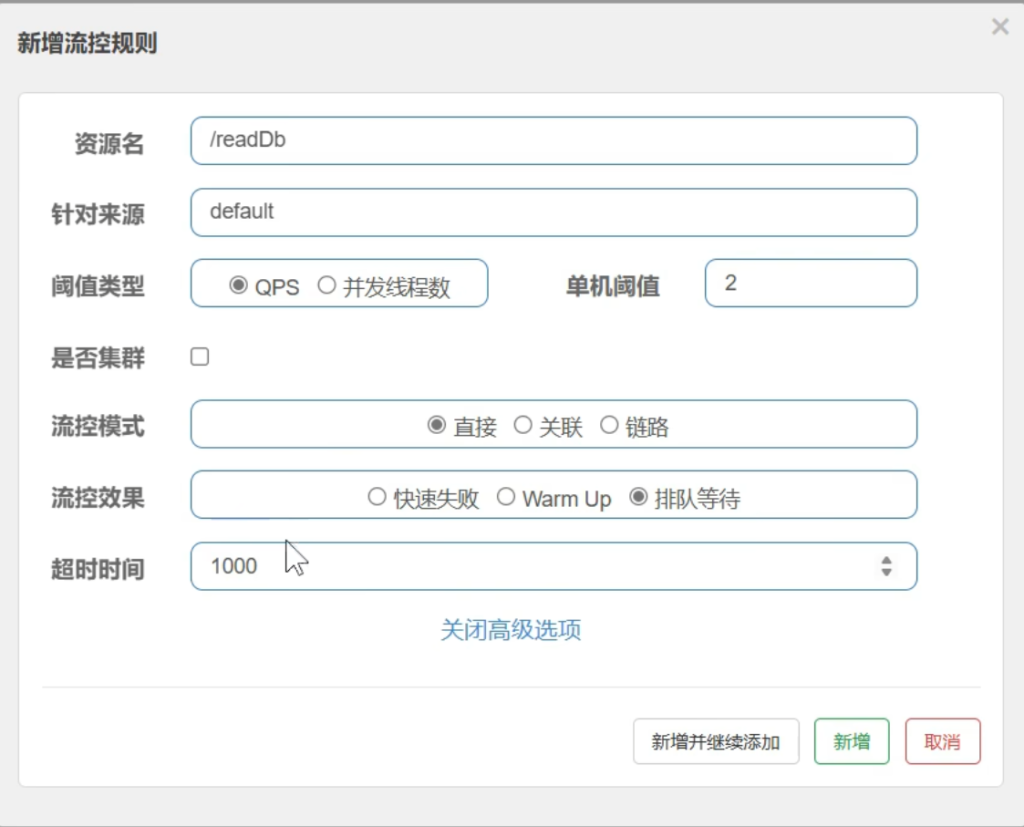Click 新增并继续添加 button

(716, 742)
